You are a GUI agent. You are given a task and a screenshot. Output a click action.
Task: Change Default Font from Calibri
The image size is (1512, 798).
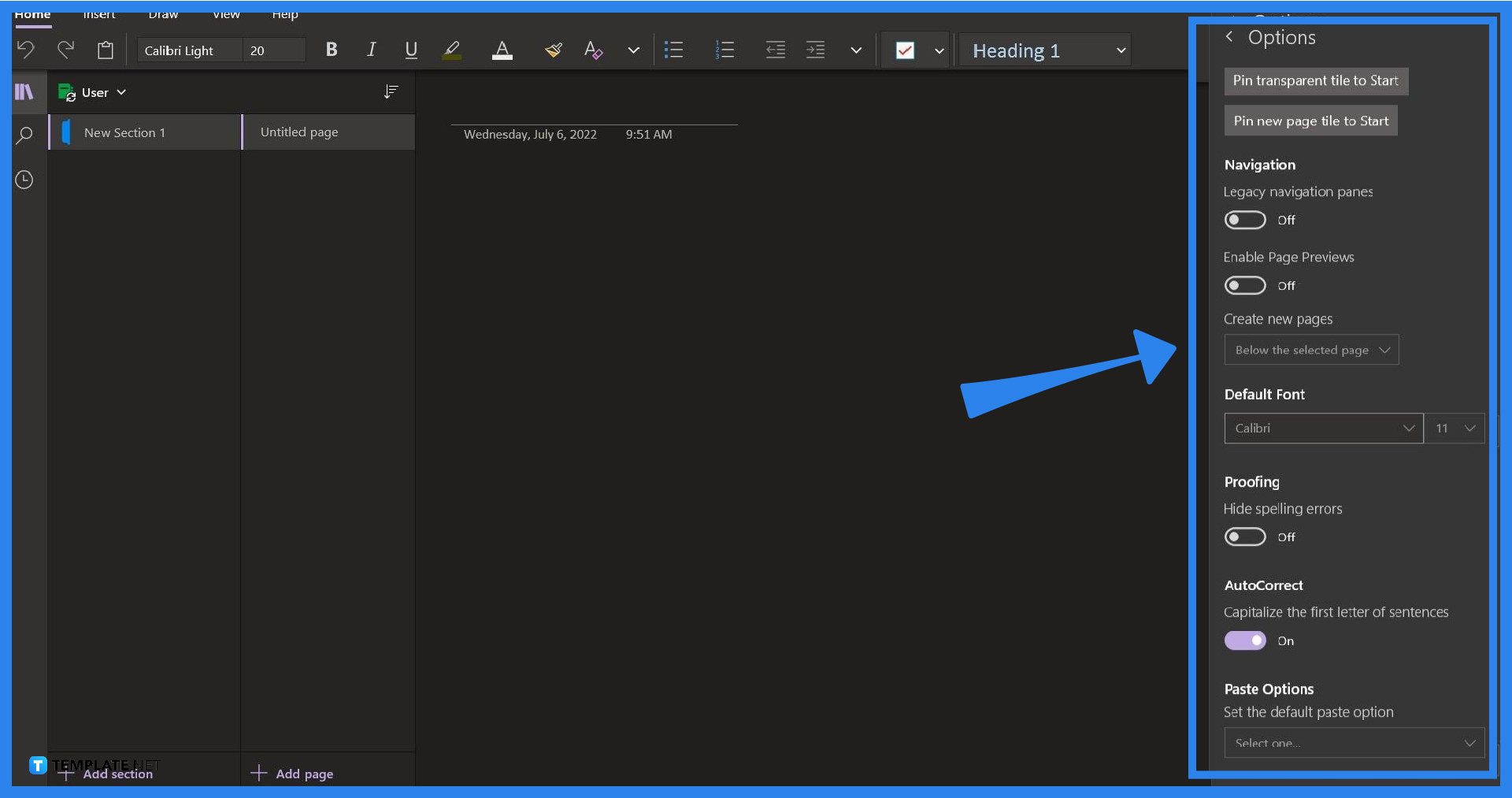(1323, 428)
